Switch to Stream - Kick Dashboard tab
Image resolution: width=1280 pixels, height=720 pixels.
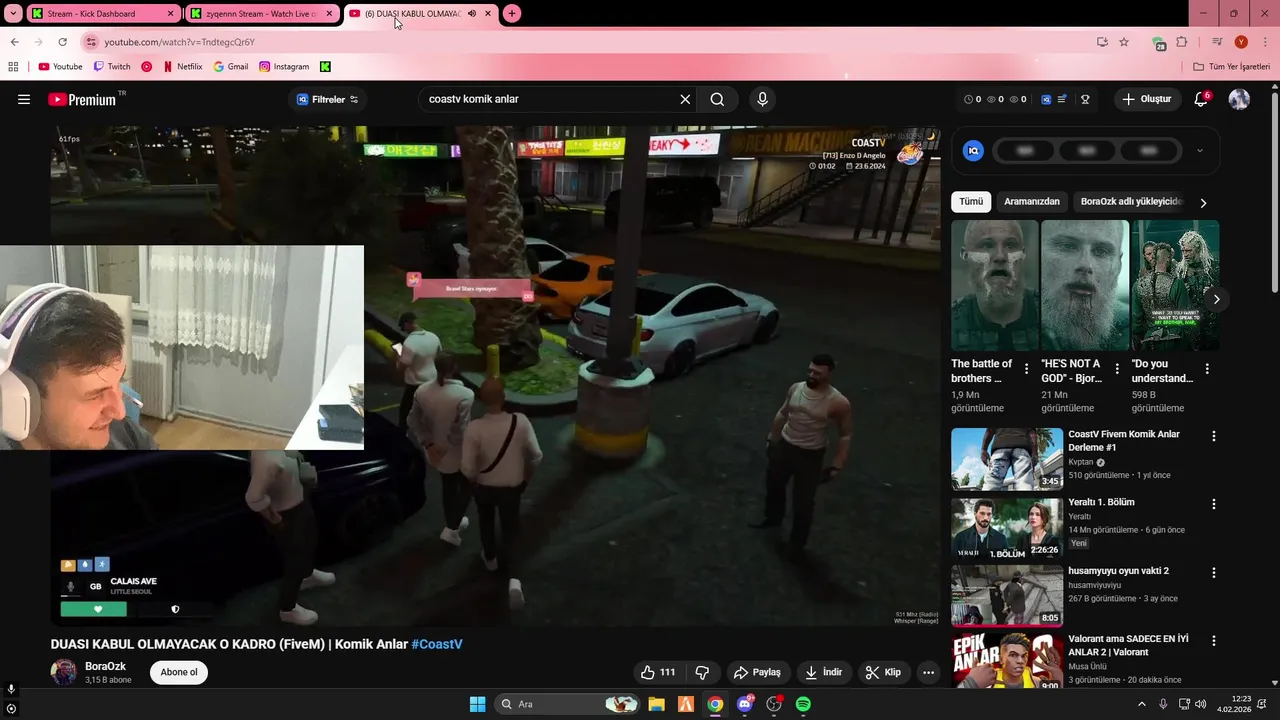pyautogui.click(x=102, y=14)
